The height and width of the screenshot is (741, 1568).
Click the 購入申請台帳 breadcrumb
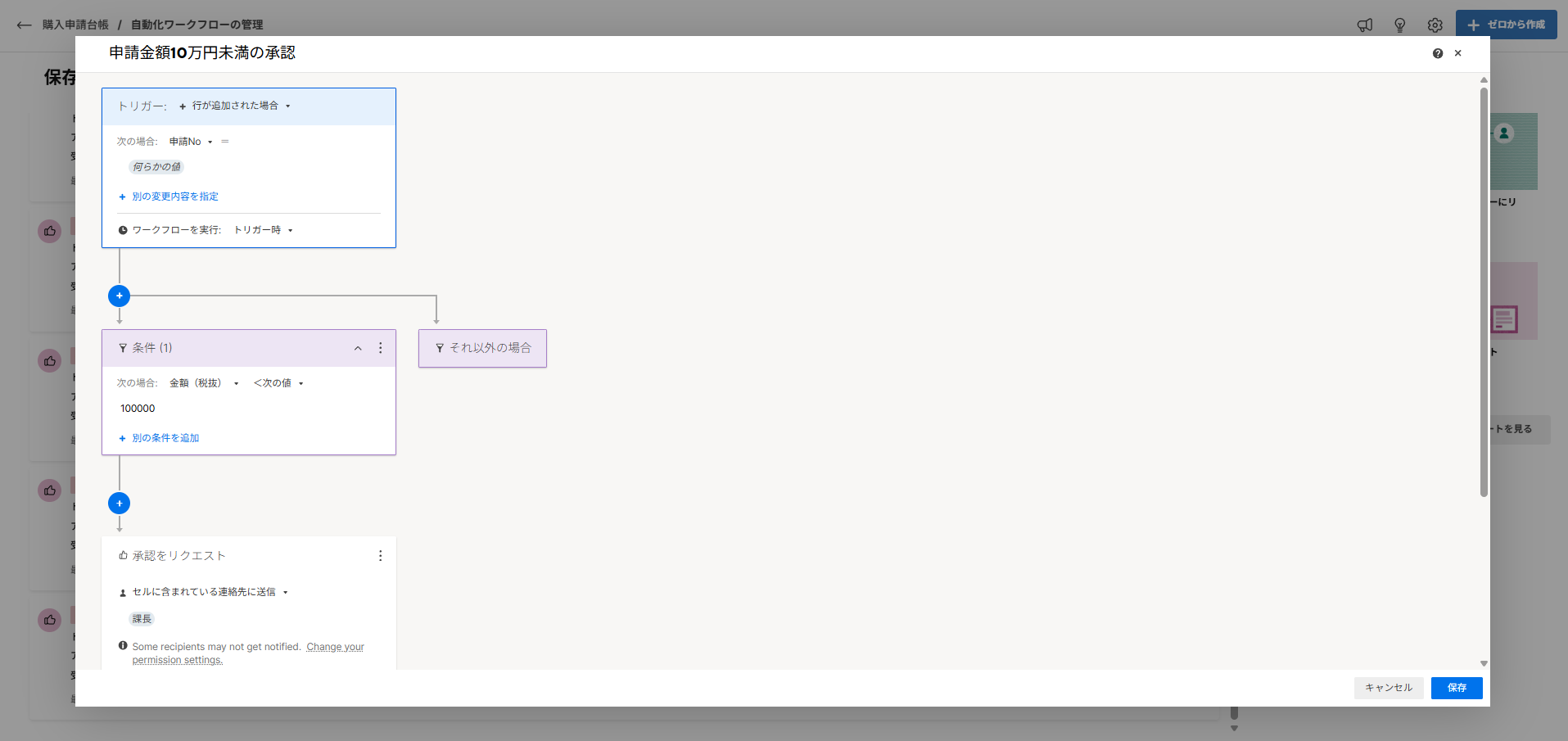tap(75, 25)
